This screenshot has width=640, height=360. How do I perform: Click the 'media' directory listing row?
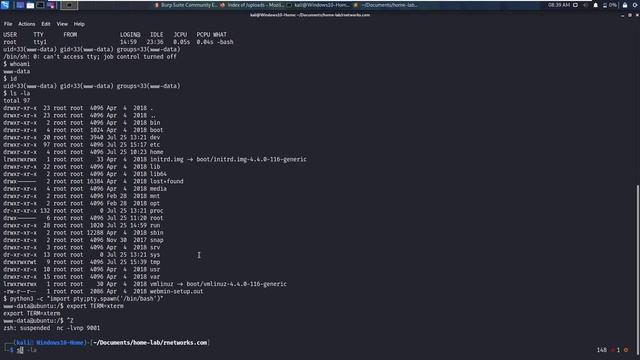pos(85,189)
